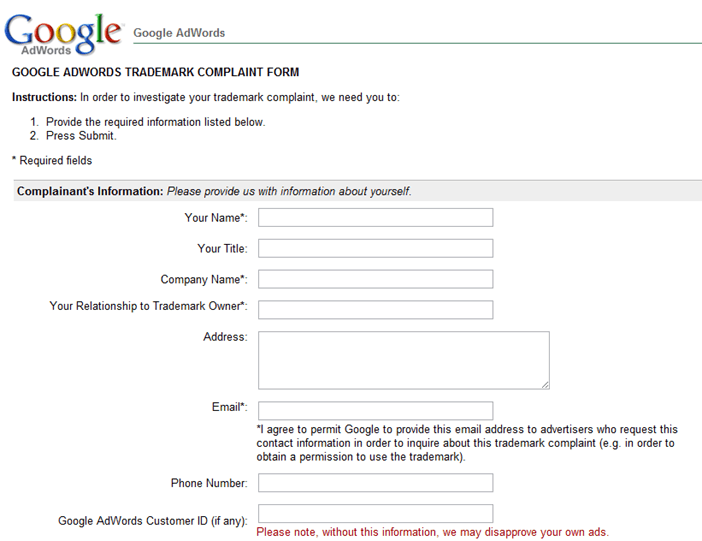The image size is (702, 541).
Task: Click the Your Name label
Action: (216, 218)
